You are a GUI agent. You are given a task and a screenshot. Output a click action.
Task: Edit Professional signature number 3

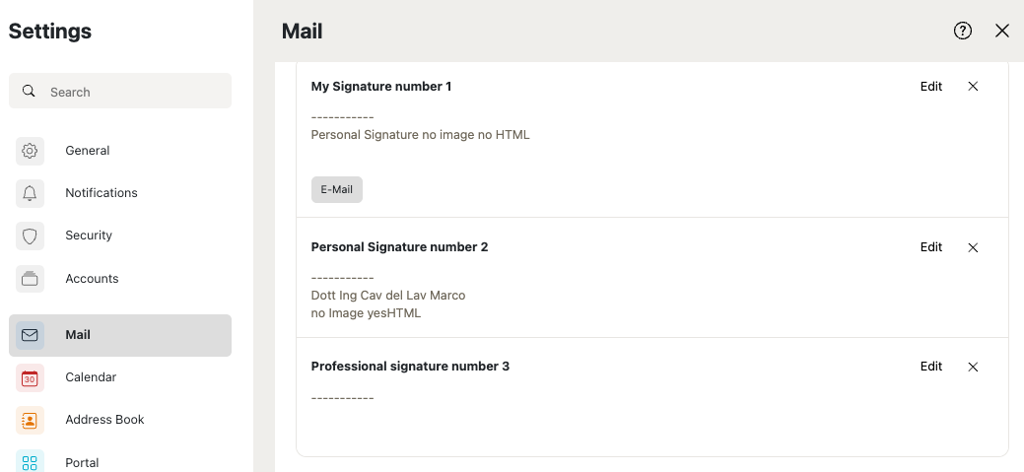click(931, 367)
